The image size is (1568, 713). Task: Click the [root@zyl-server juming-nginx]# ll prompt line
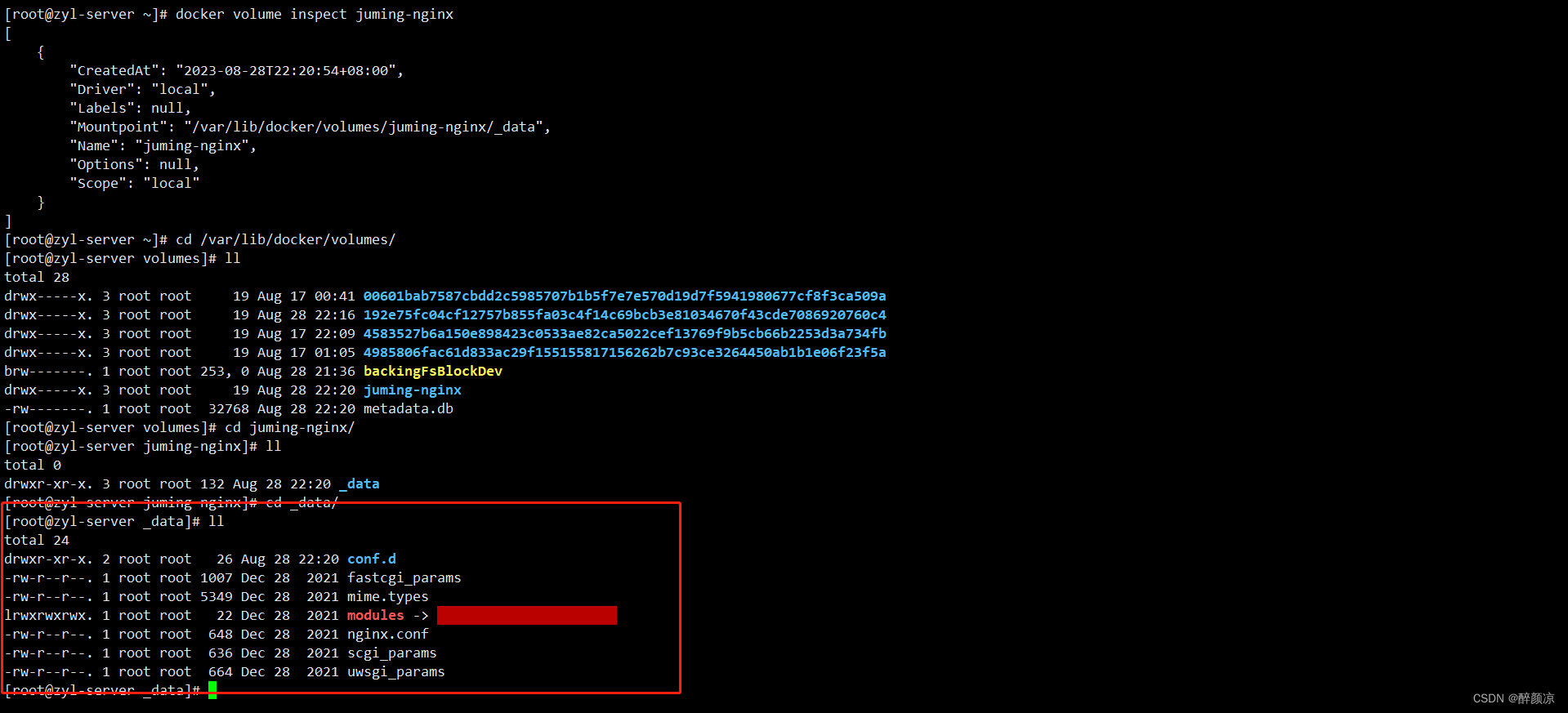click(x=143, y=446)
